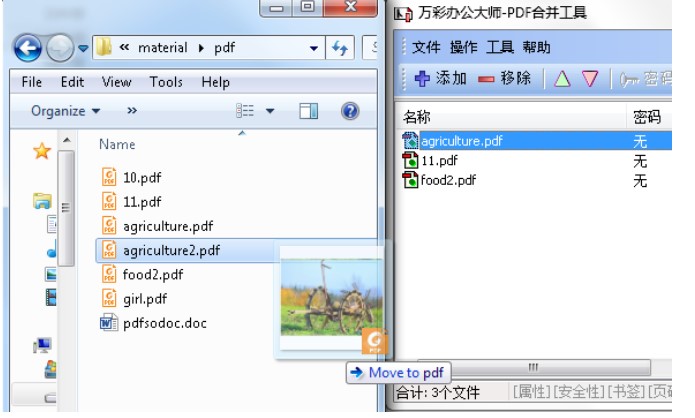695x418 pixels.
Task: Select agriculture.pdf in Explorer file list
Action: pyautogui.click(x=168, y=227)
